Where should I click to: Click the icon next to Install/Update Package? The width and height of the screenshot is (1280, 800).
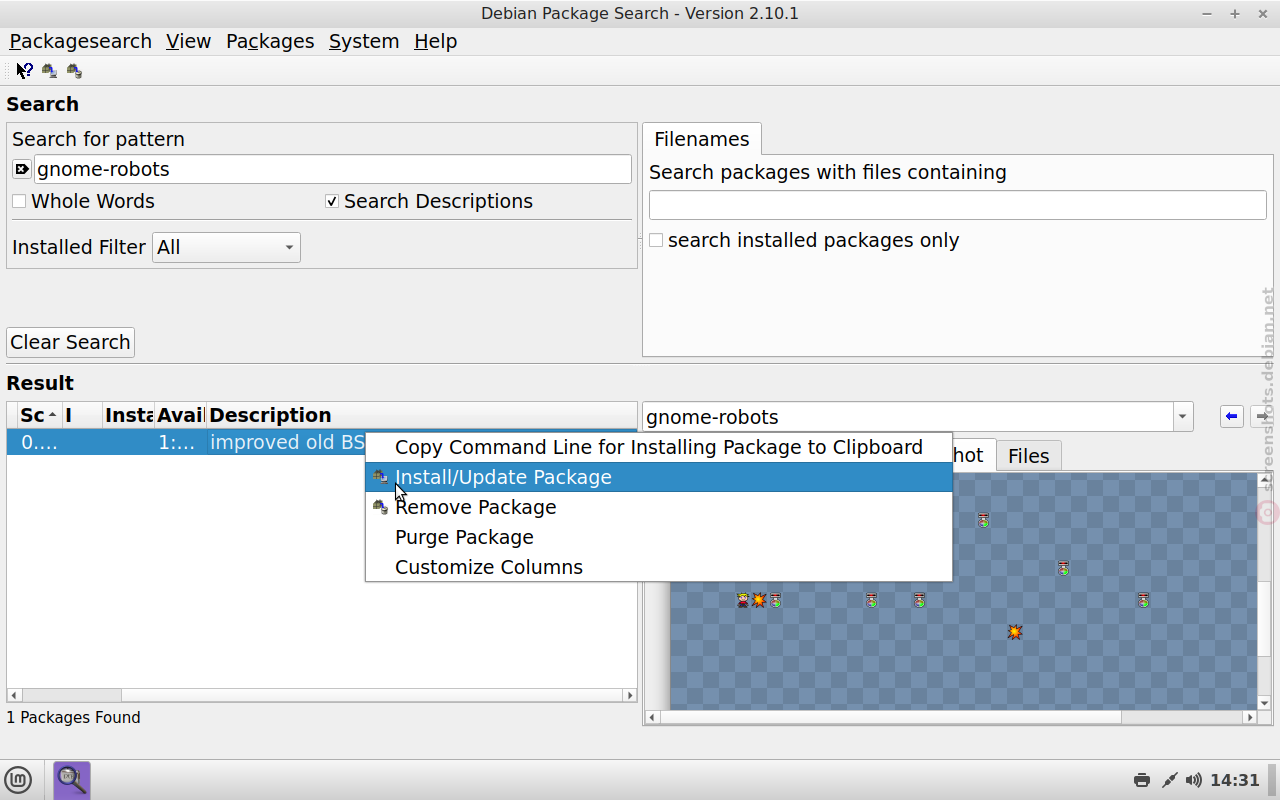pos(380,477)
